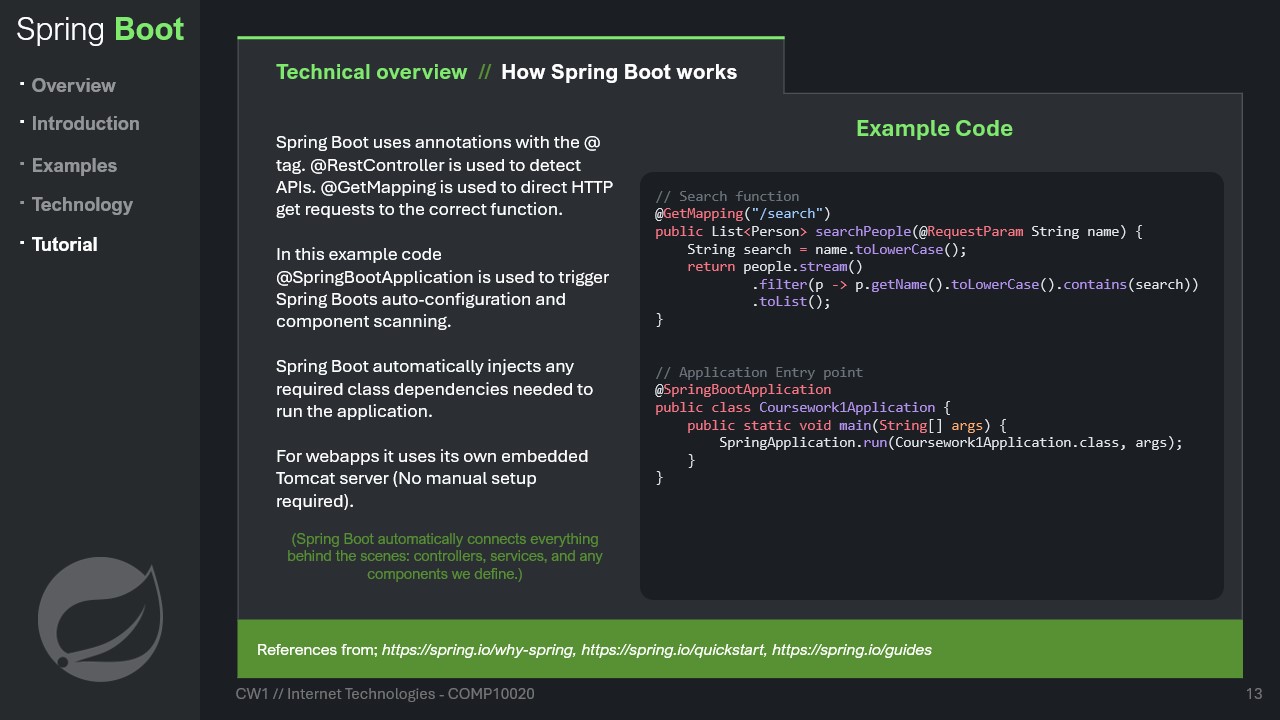Click the How Spring Boot works title

618,72
